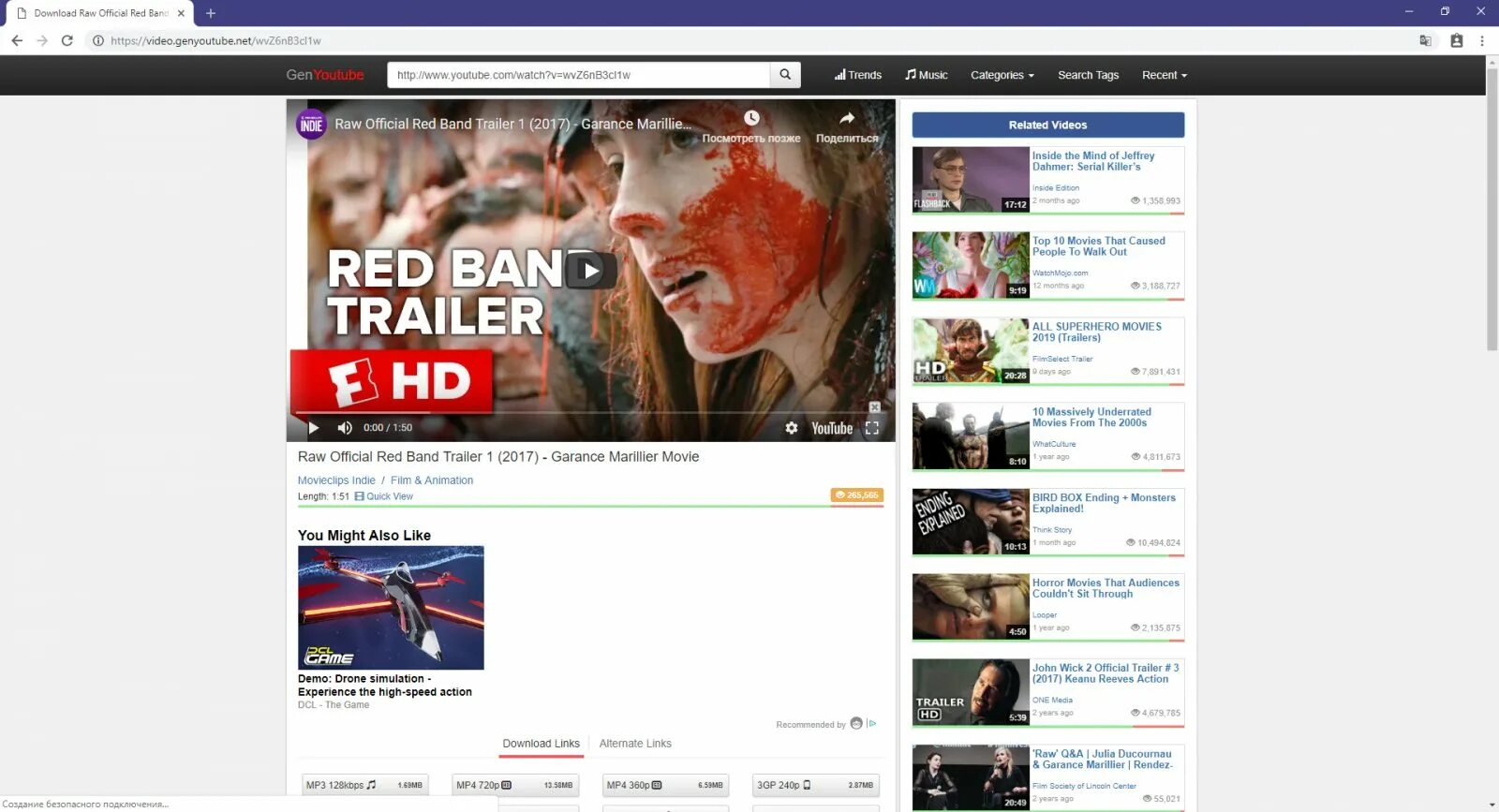Click the 265,565 view count badge
The image size is (1499, 812).
[856, 495]
